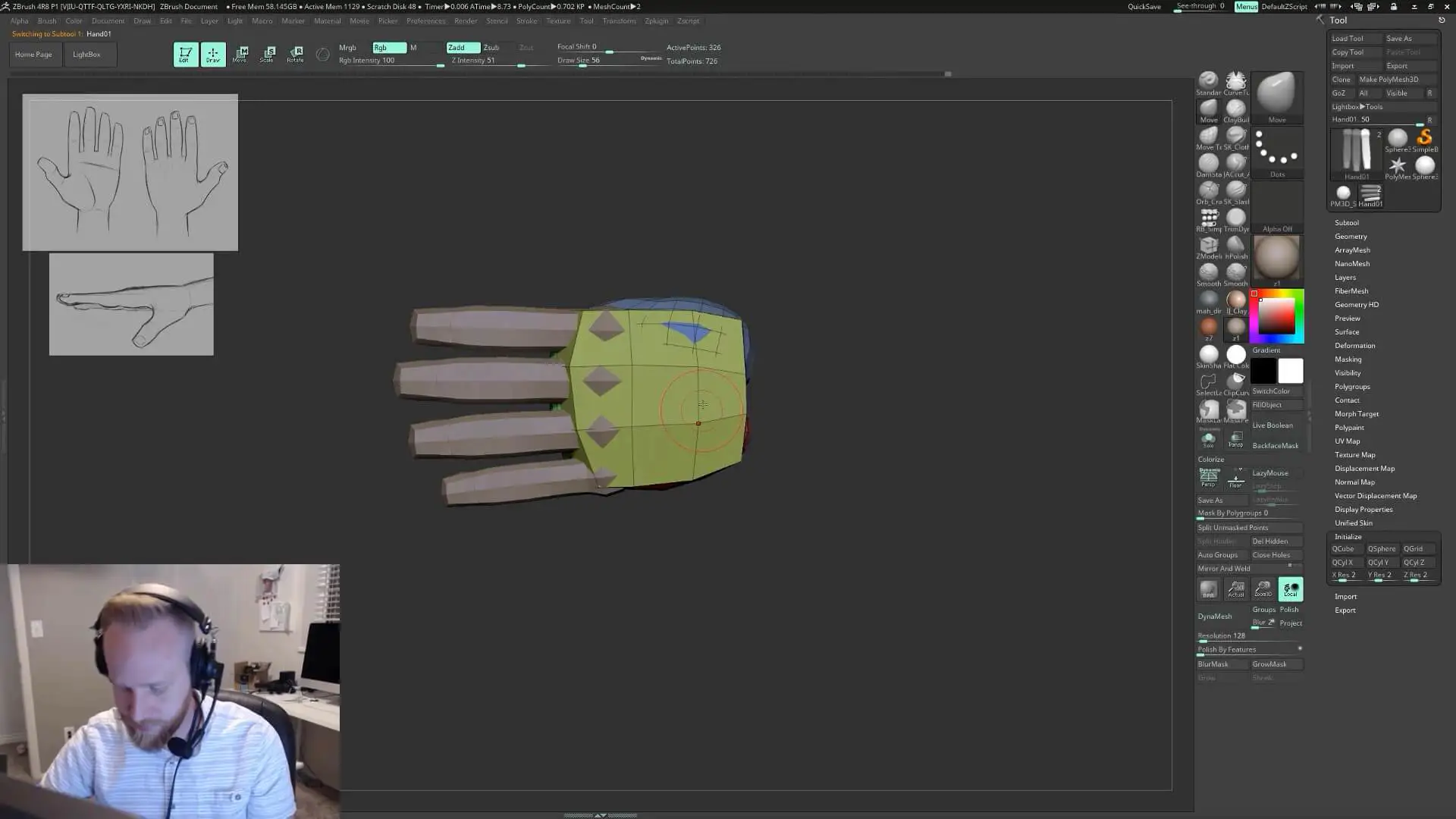
Task: Click the Load Tool button
Action: 1355,39
